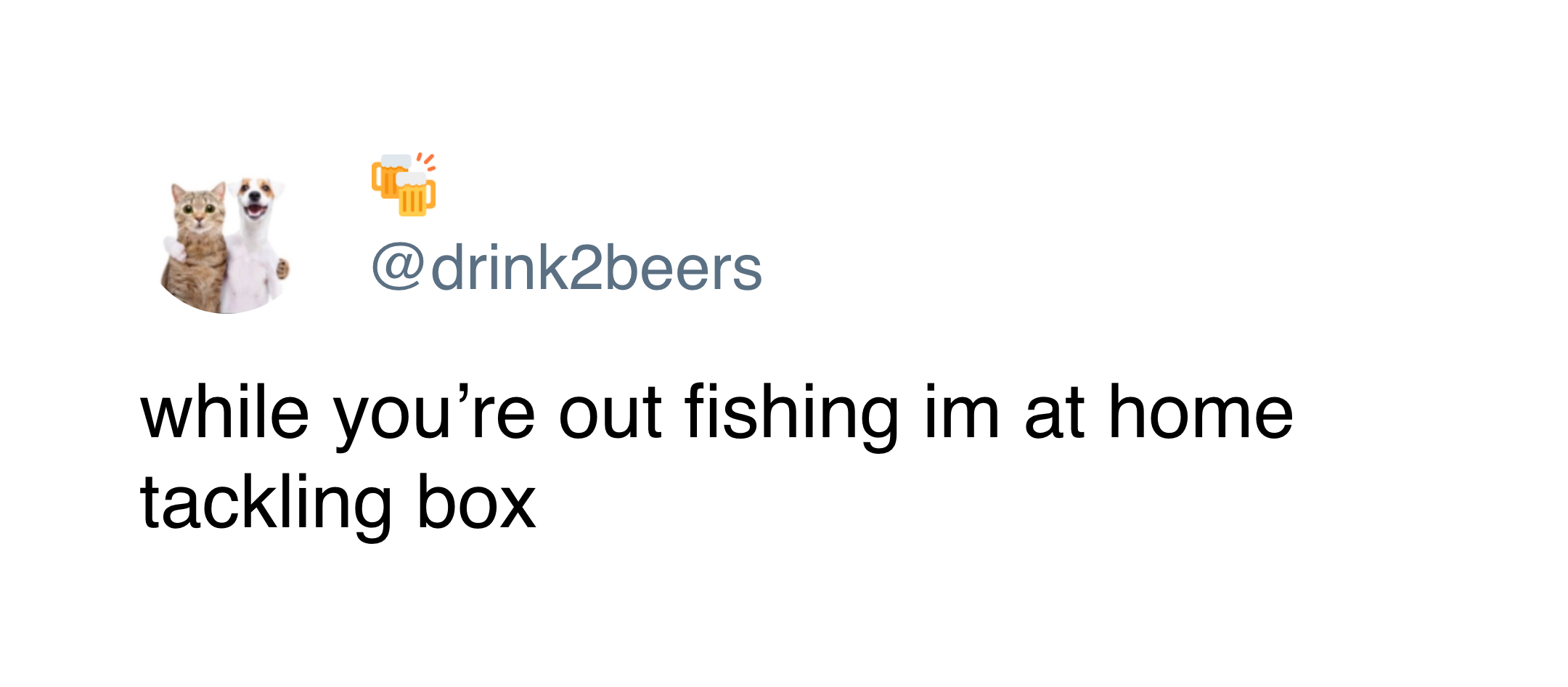Open the @drink2beers profile handle
This screenshot has height=687, width=1568.
point(567,269)
